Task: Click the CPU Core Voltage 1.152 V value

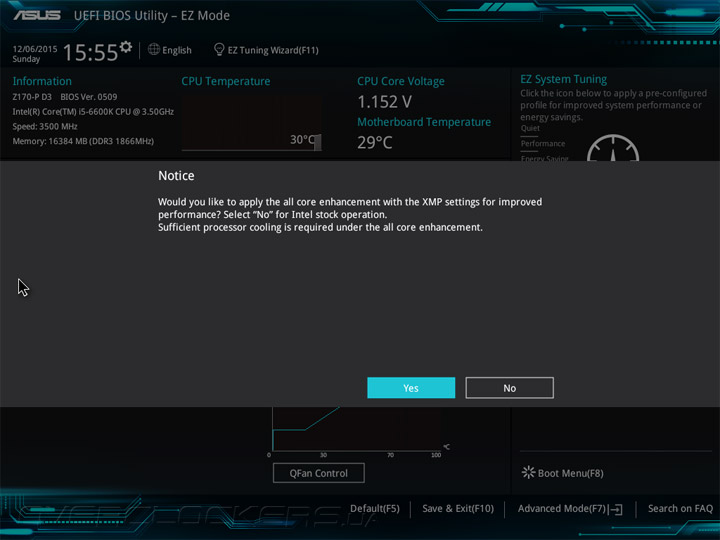Action: coord(384,101)
